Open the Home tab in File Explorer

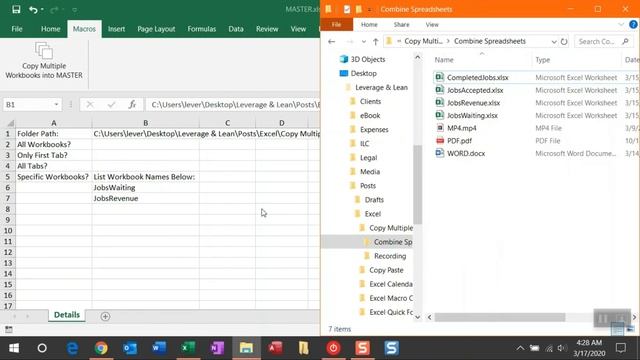[x=369, y=24]
